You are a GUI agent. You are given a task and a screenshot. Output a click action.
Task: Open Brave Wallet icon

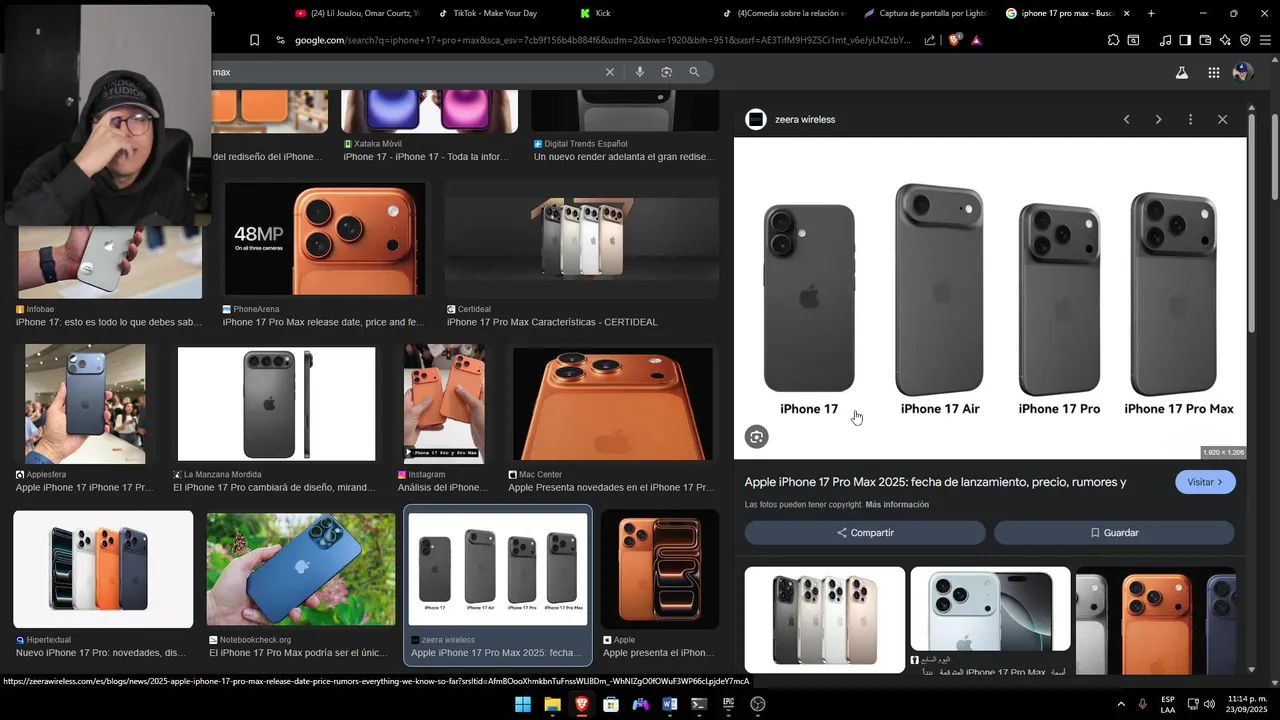(x=1205, y=40)
